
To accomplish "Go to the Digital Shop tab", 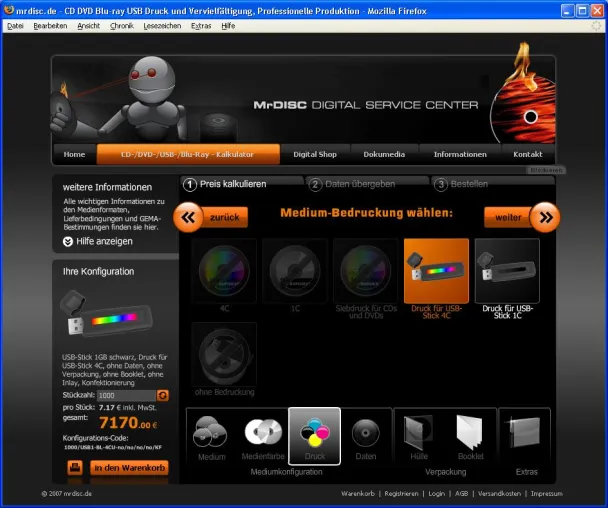I will tap(315, 154).
